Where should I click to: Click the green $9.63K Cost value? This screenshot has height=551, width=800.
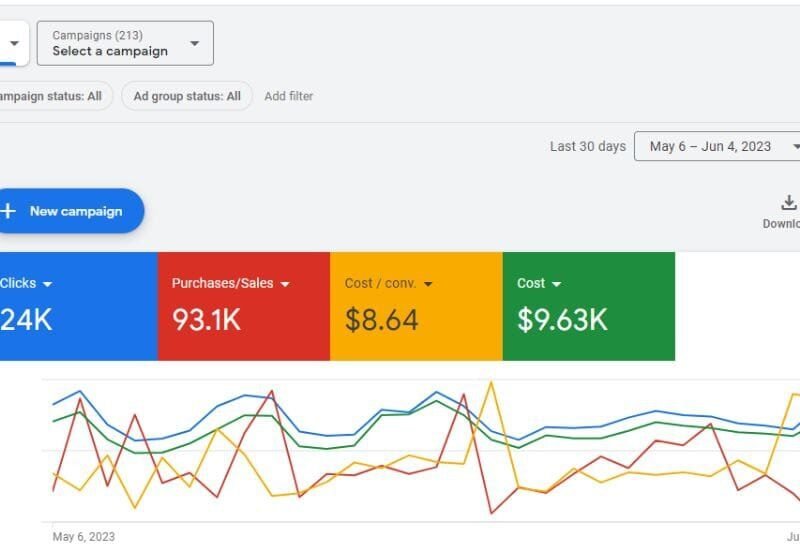pyautogui.click(x=562, y=320)
